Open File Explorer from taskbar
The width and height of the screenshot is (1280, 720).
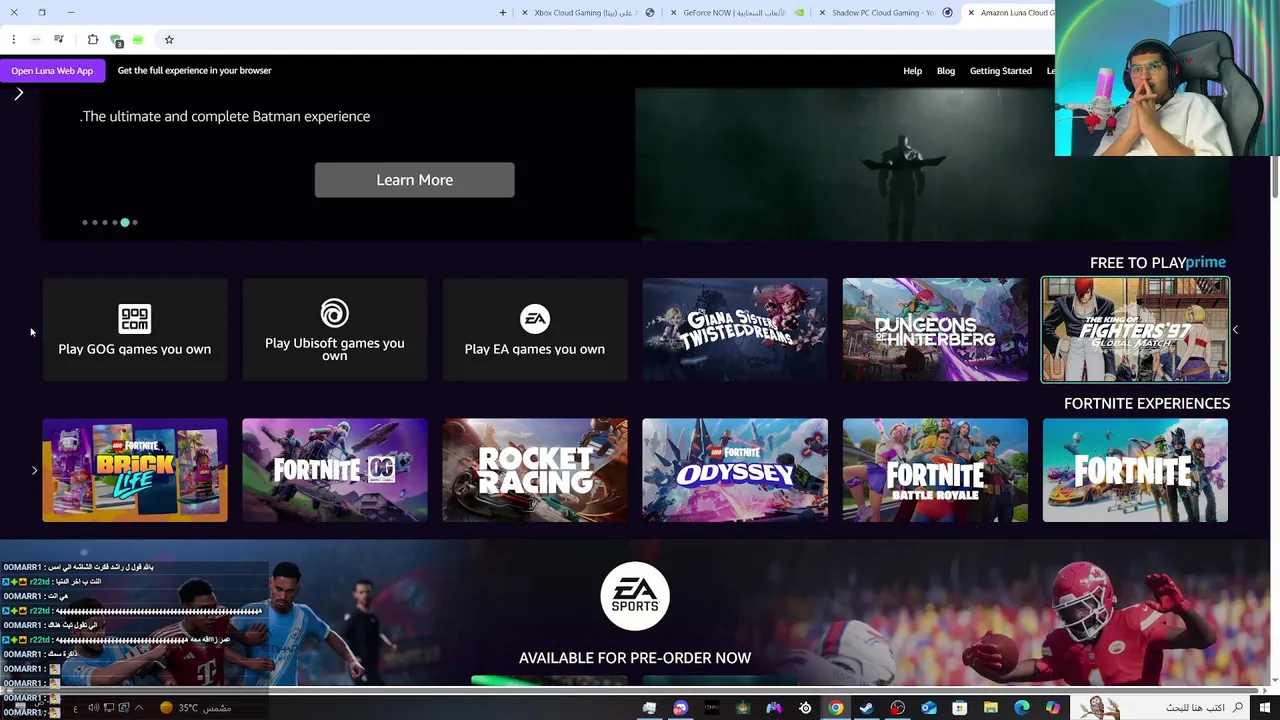[990, 708]
